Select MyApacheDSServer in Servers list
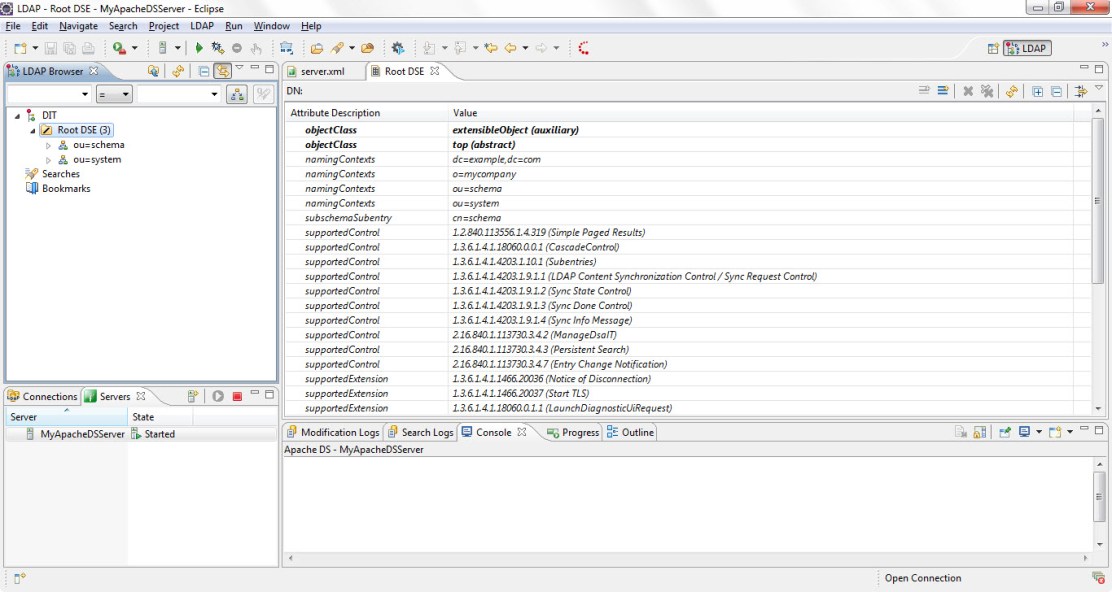1112x592 pixels. [82, 434]
